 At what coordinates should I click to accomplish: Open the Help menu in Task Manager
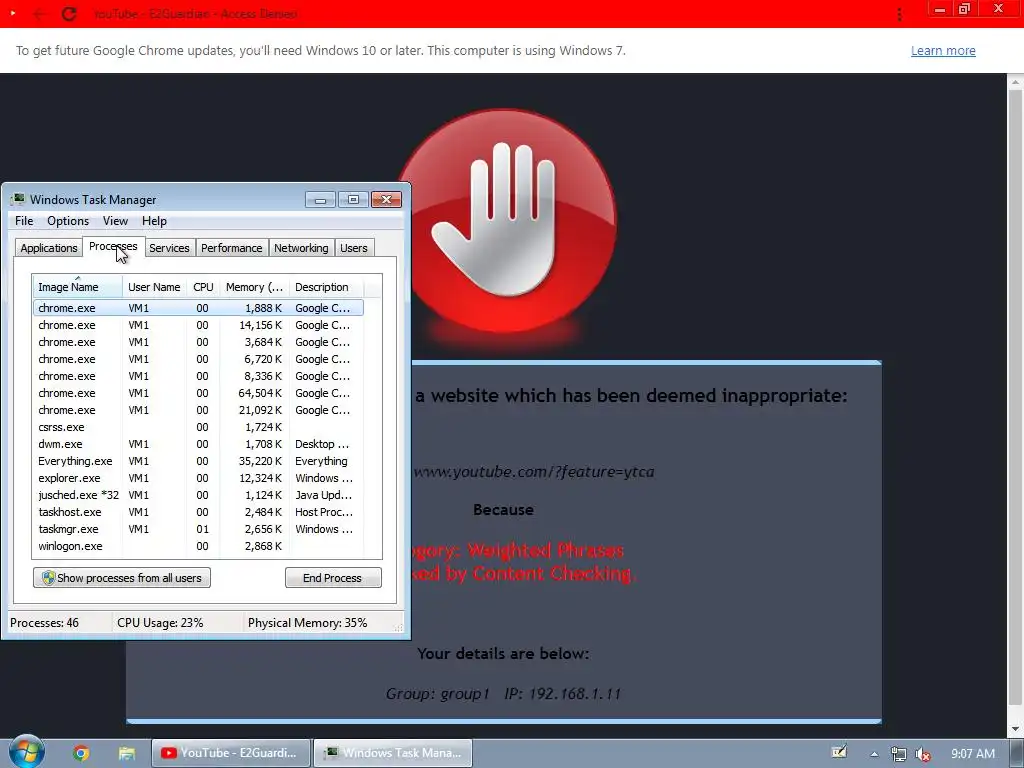pyautogui.click(x=154, y=221)
